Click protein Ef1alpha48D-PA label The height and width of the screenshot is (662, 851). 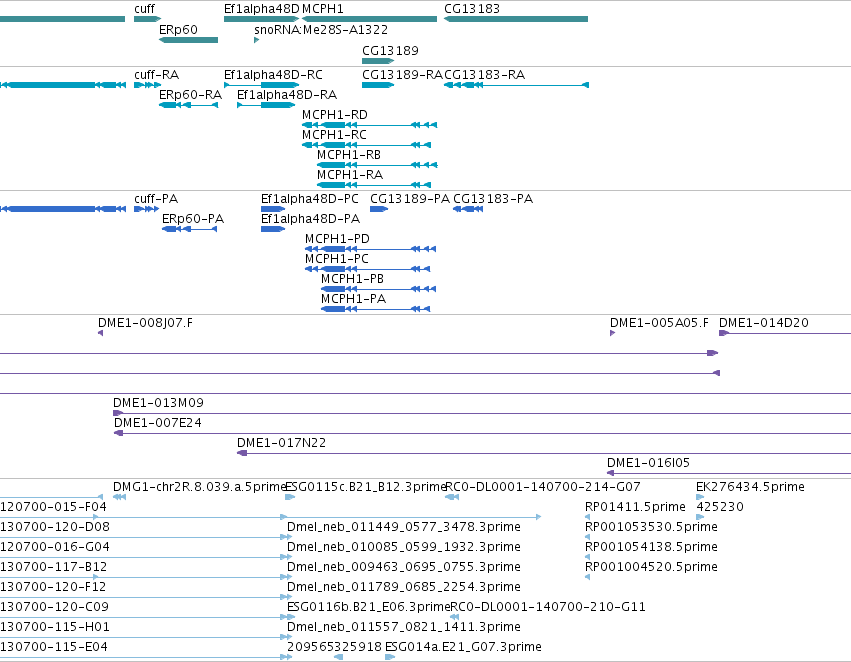coord(310,219)
